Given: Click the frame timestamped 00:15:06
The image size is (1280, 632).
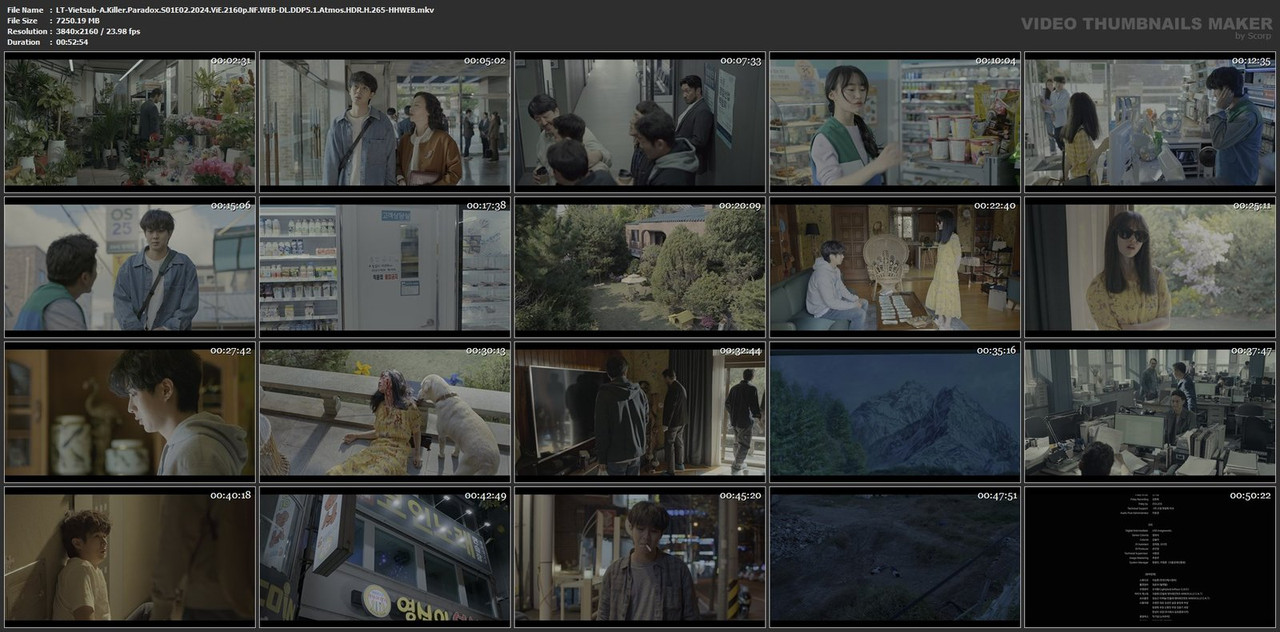Looking at the screenshot, I should (130, 266).
